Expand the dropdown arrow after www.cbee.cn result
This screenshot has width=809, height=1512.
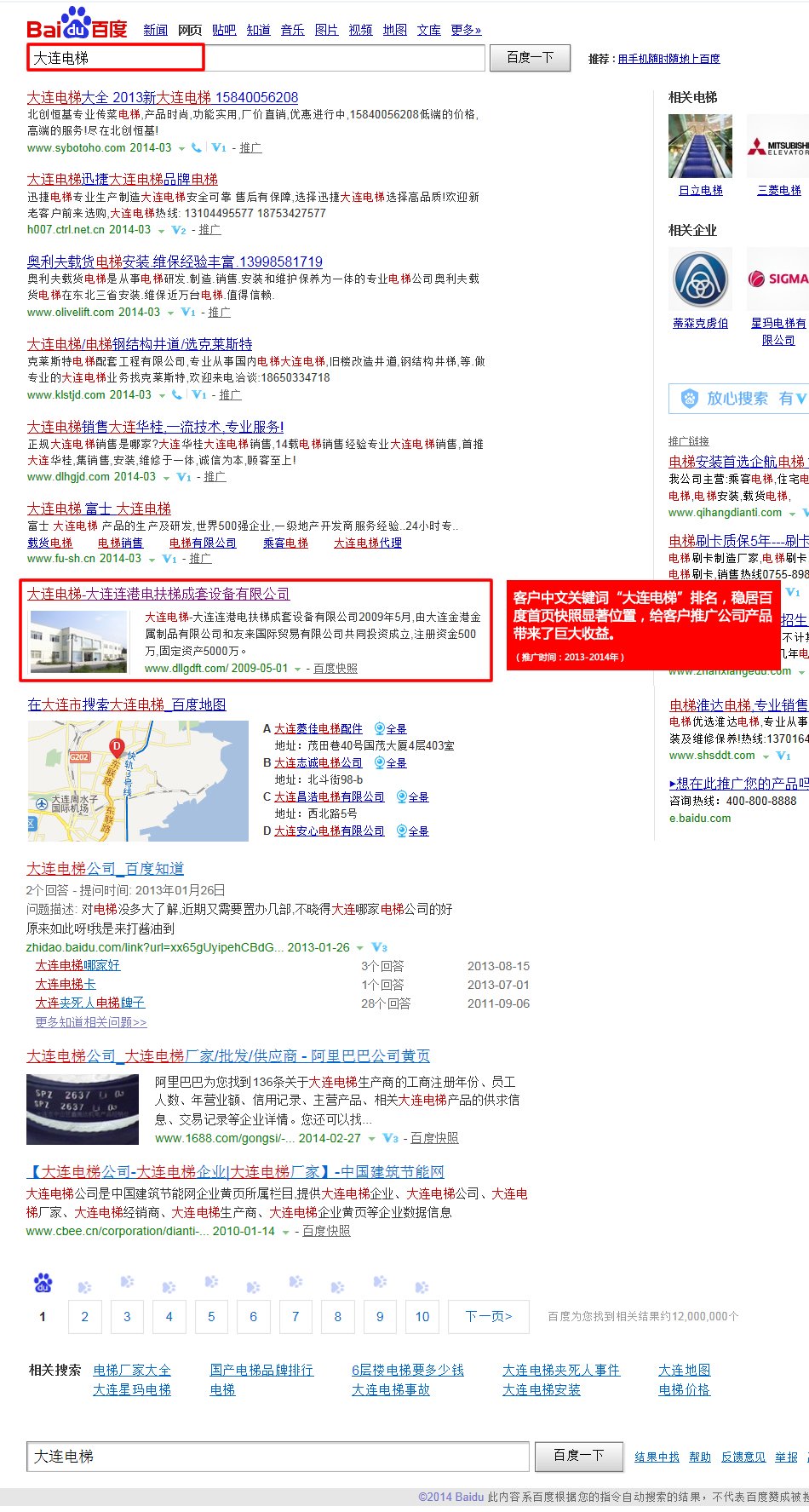point(285,1233)
